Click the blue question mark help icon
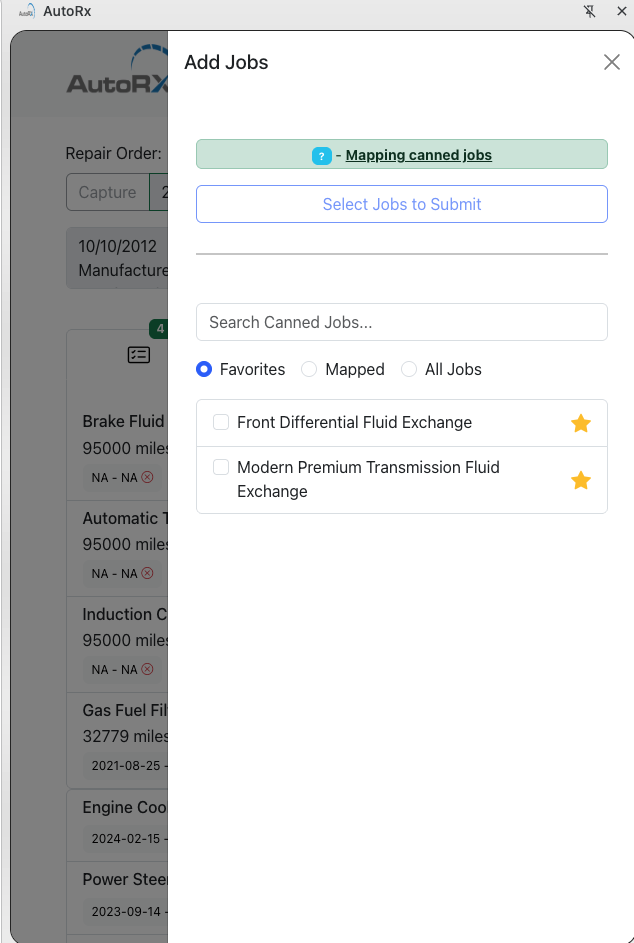The image size is (634, 943). coord(322,156)
